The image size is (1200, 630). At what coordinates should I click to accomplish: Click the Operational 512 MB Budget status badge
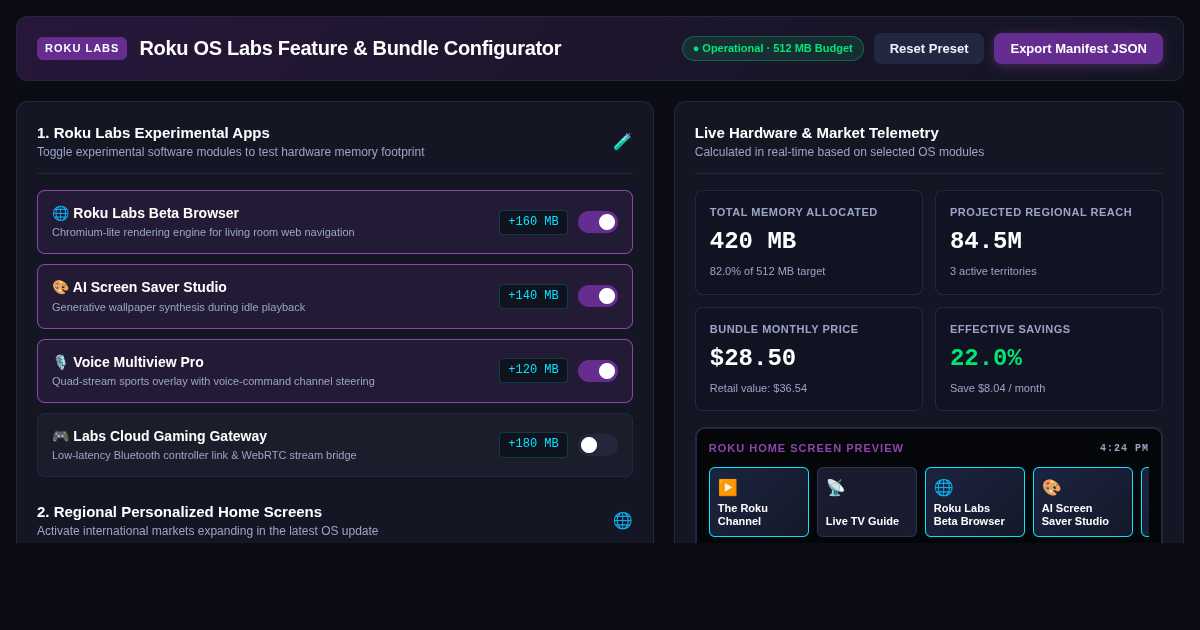point(773,48)
